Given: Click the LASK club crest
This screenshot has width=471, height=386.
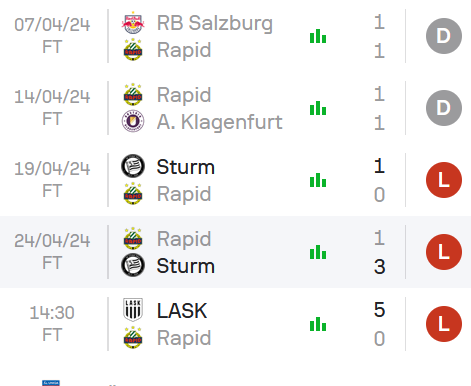Looking at the screenshot, I should point(133,310).
